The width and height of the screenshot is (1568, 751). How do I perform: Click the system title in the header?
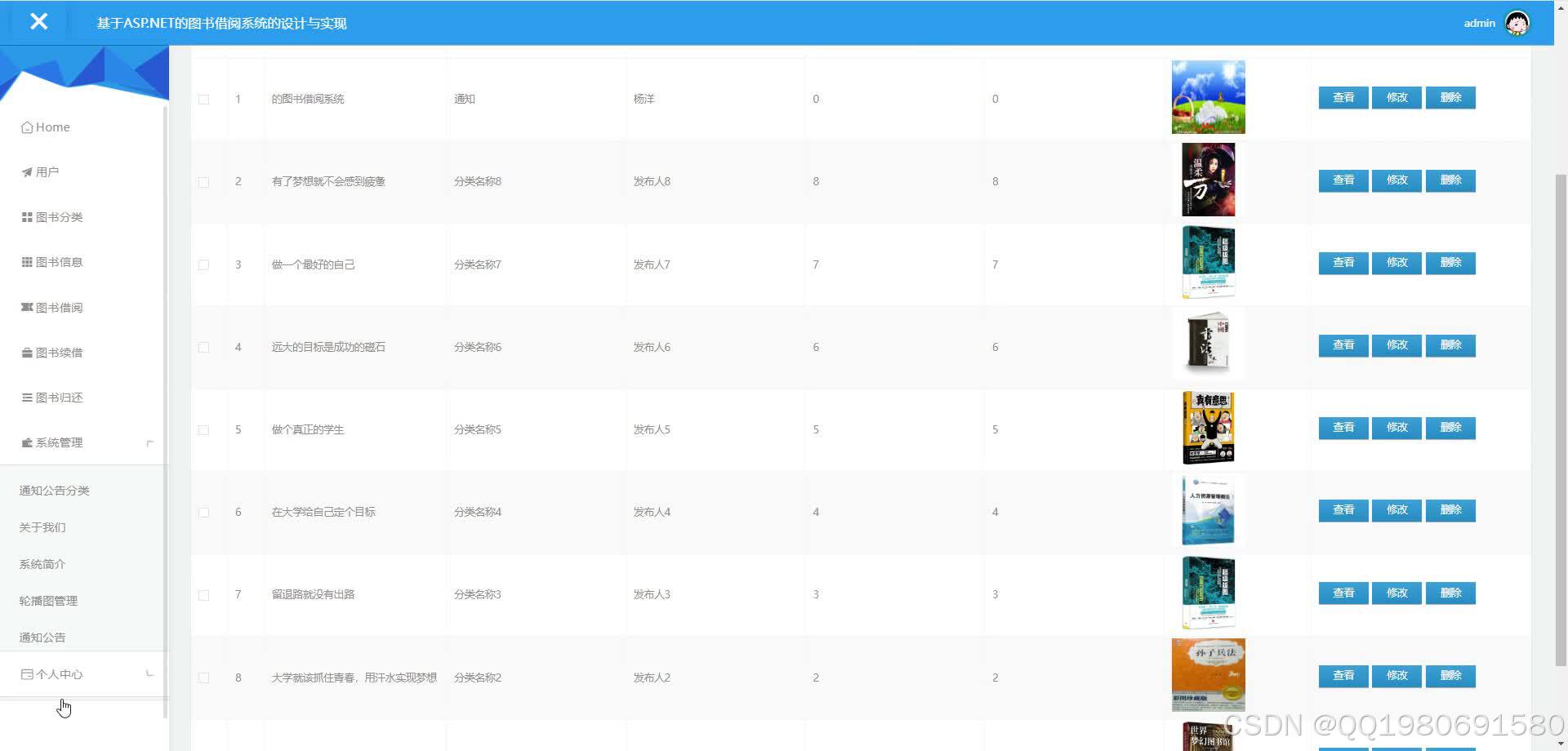point(221,24)
